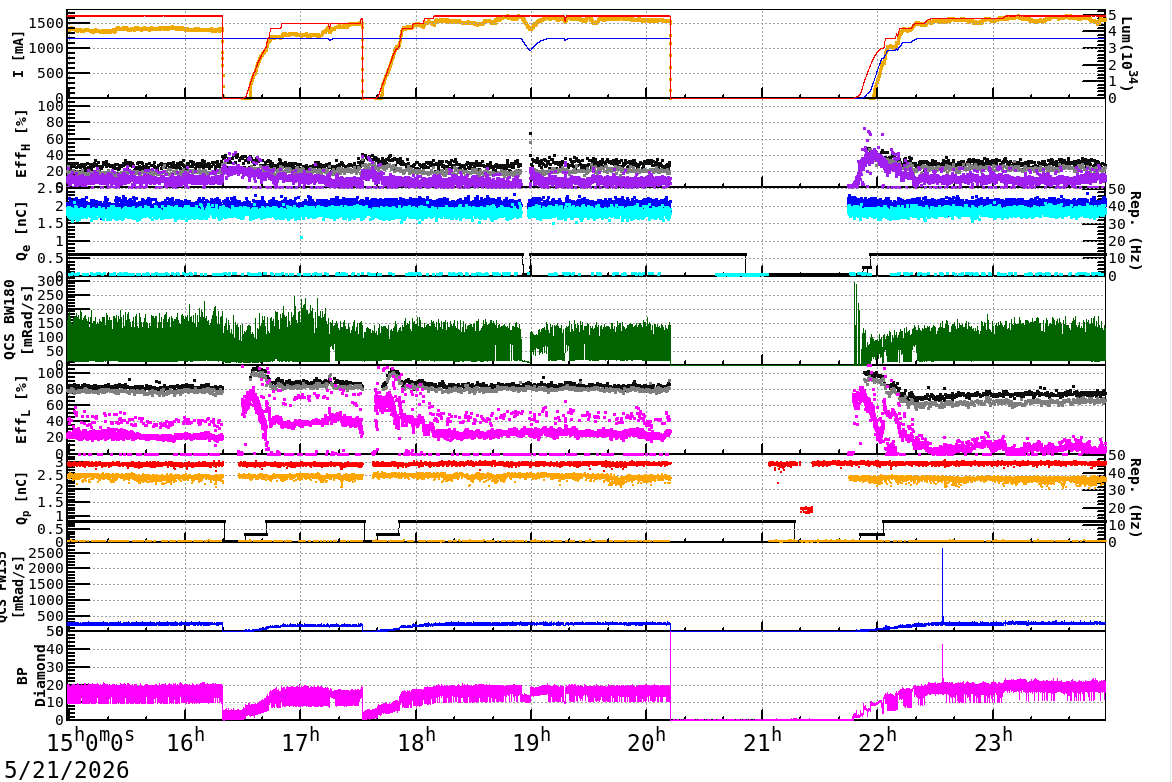This screenshot has height=782, width=1172.
Task: Select the 1000 tick on I [mA] axis
Action: coord(46,48)
